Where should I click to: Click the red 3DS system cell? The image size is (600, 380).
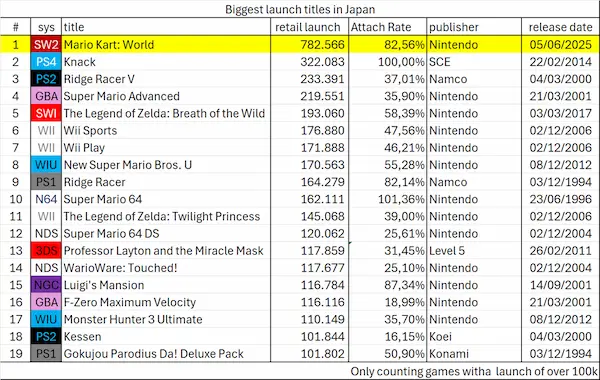[x=46, y=251]
